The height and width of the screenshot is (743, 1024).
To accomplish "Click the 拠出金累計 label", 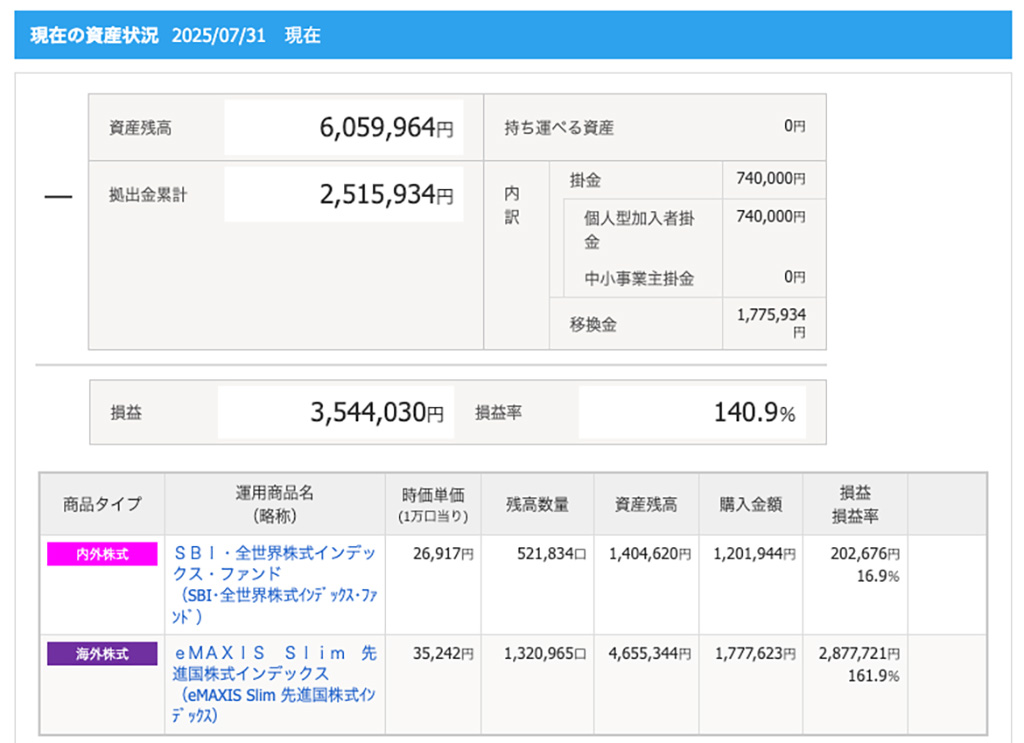I will [148, 195].
